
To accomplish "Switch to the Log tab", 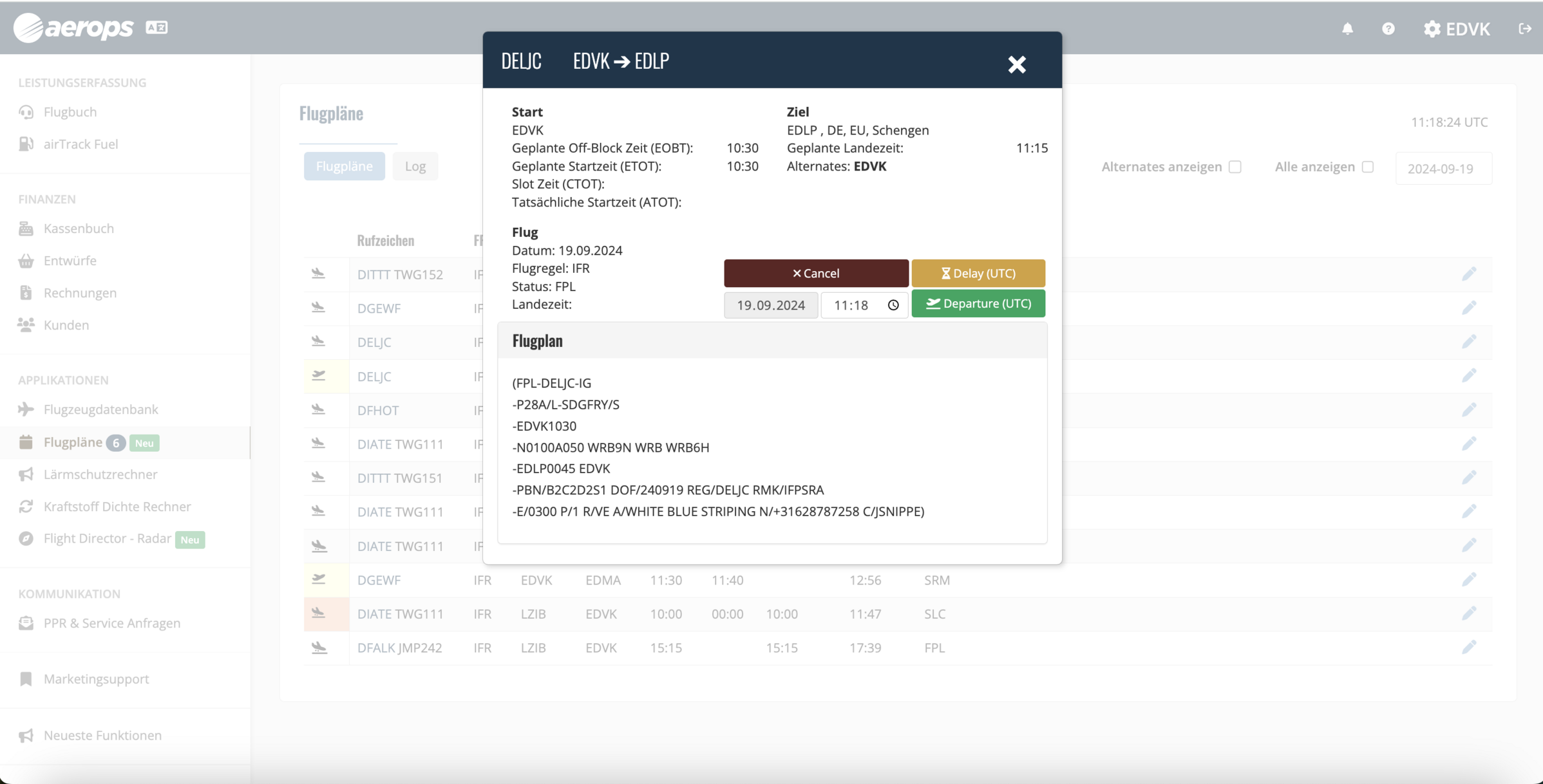I will 415,166.
